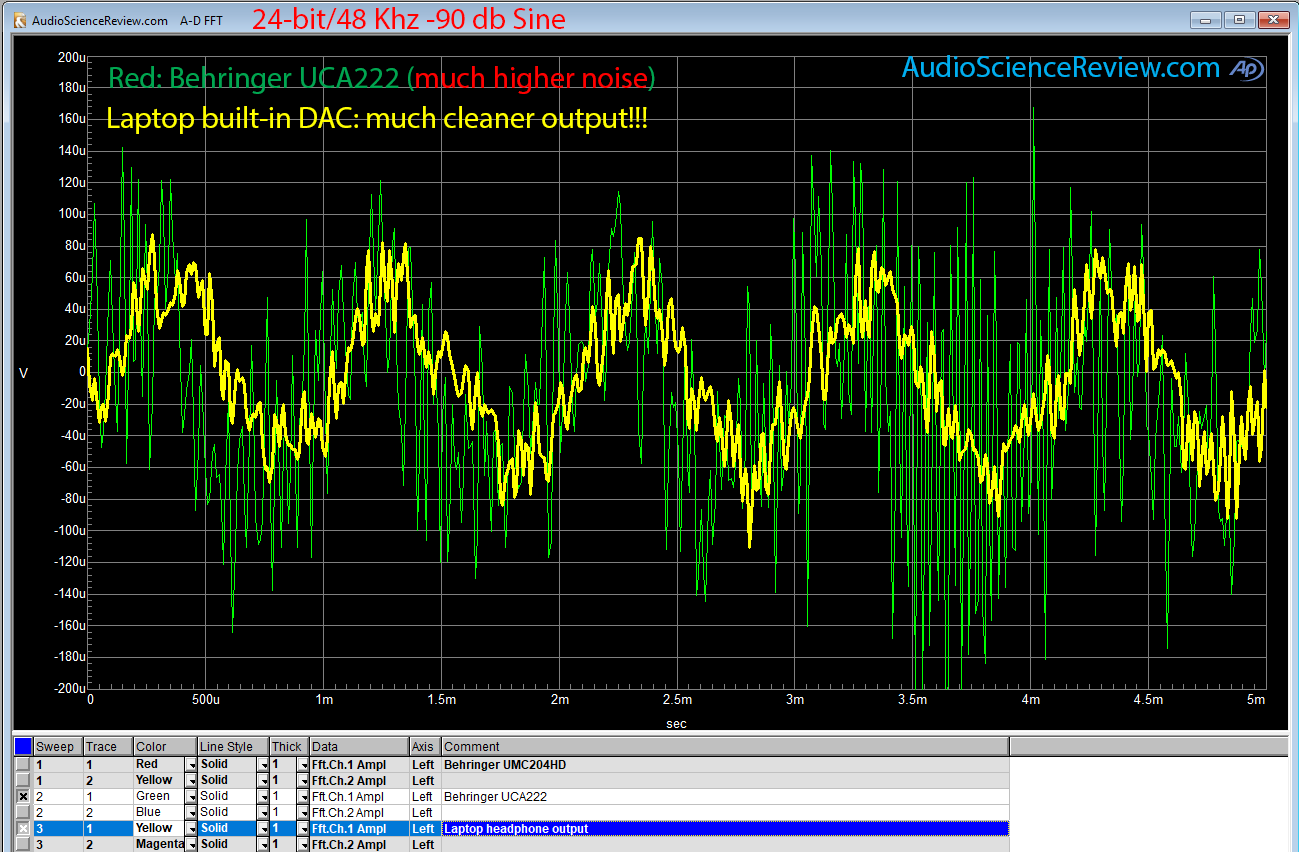Viewport: 1299px width, 852px height.
Task: Click the Thick column header
Action: pos(289,746)
